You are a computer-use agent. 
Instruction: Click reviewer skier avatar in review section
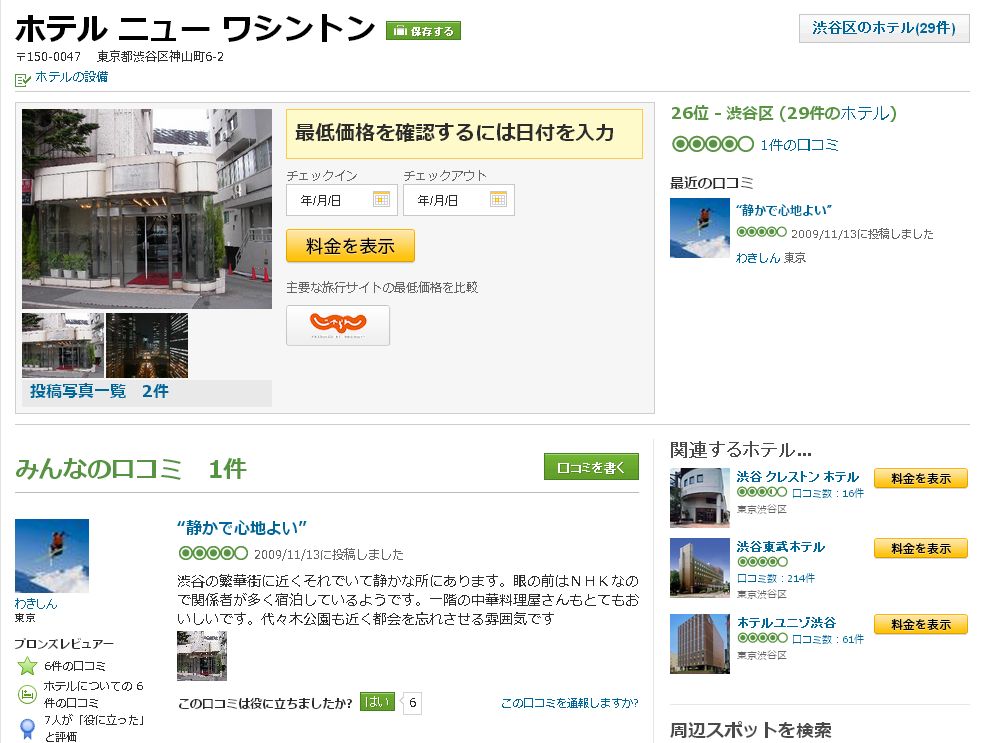(52, 556)
